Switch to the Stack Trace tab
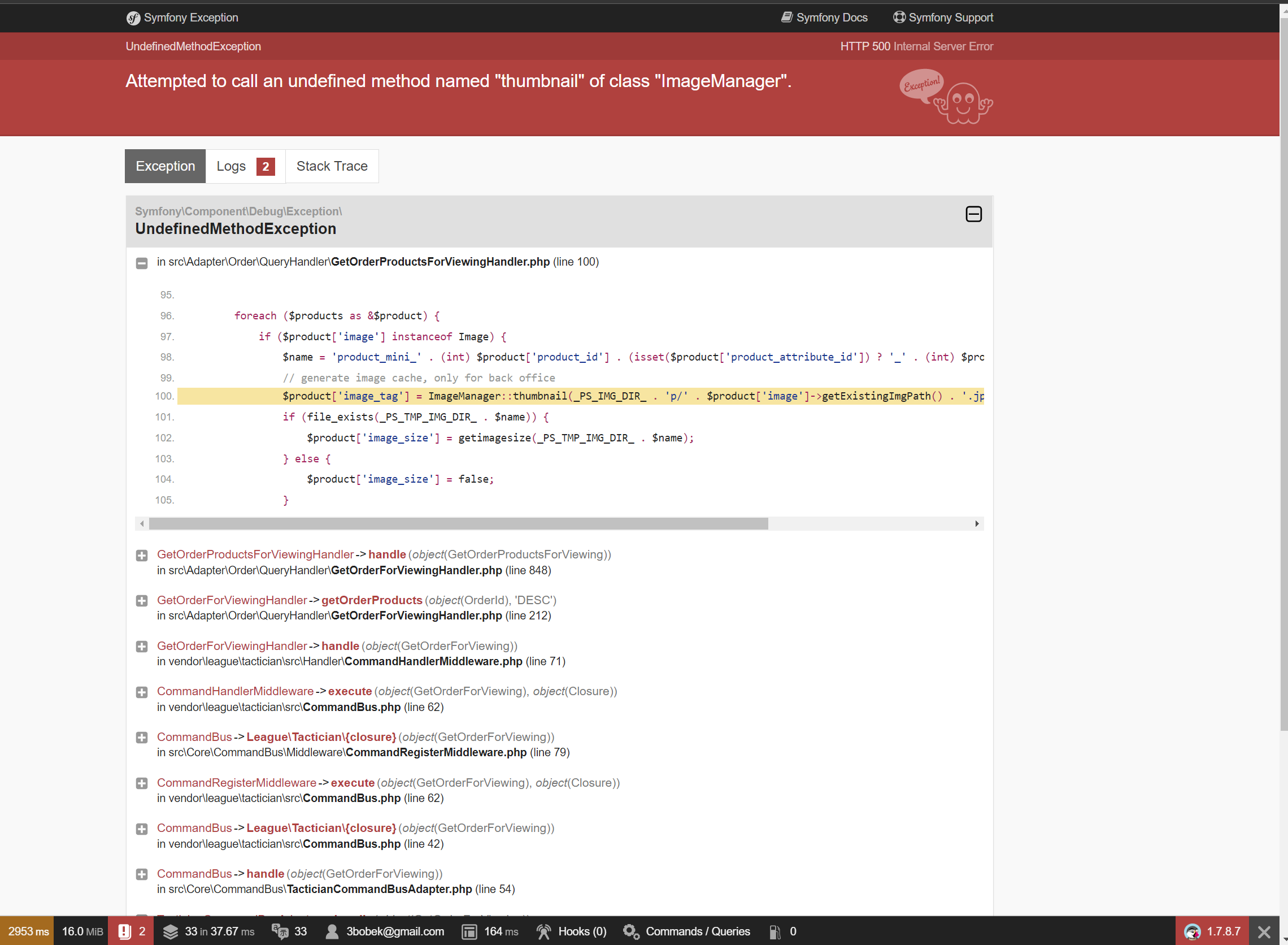The width and height of the screenshot is (1288, 945). (332, 166)
